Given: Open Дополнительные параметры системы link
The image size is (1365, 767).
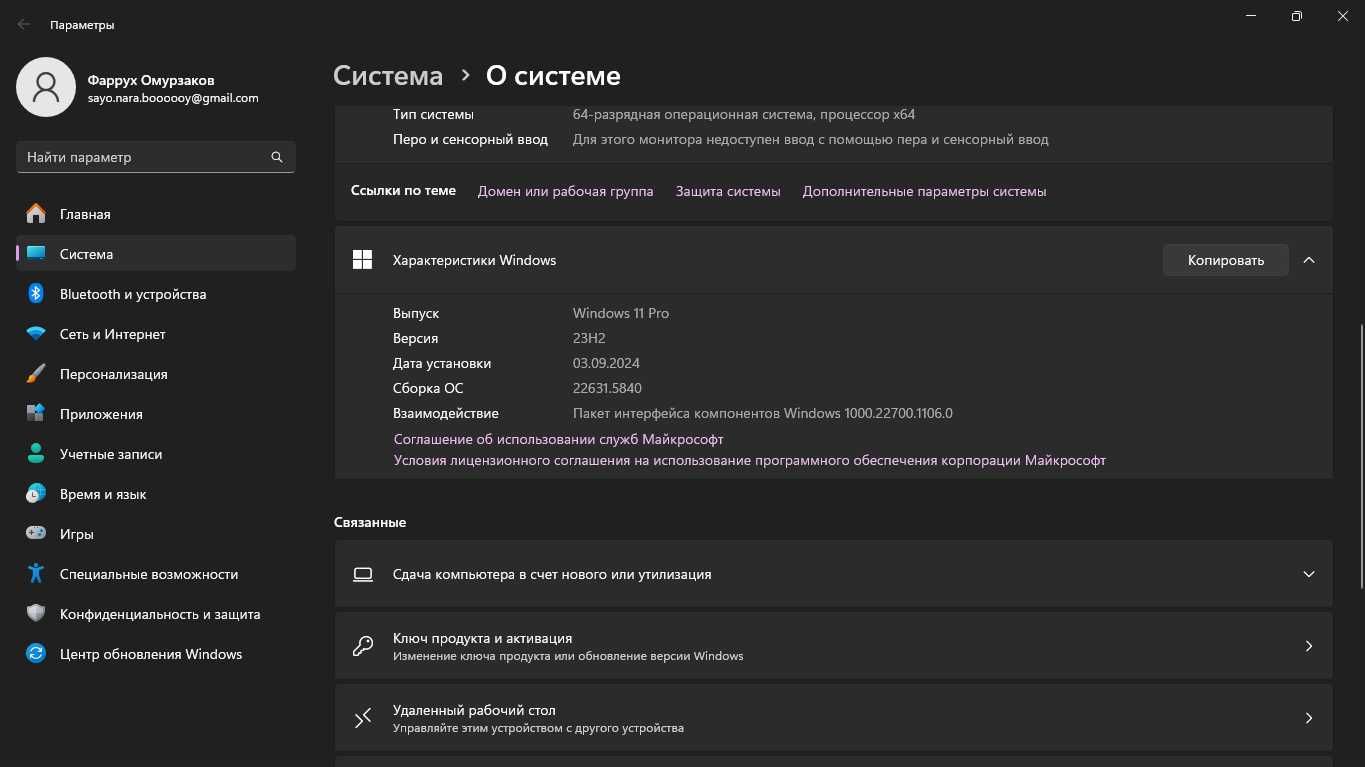Looking at the screenshot, I should coord(924,191).
